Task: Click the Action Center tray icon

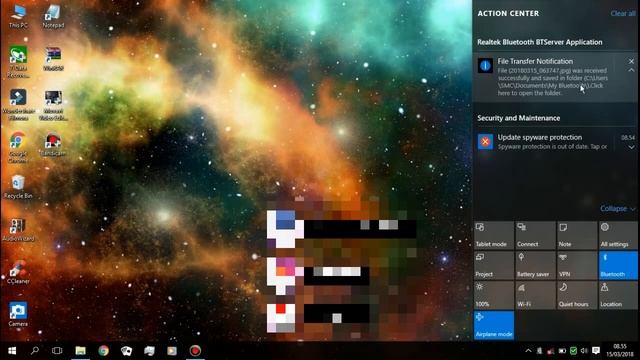Action: pyautogui.click(x=596, y=351)
